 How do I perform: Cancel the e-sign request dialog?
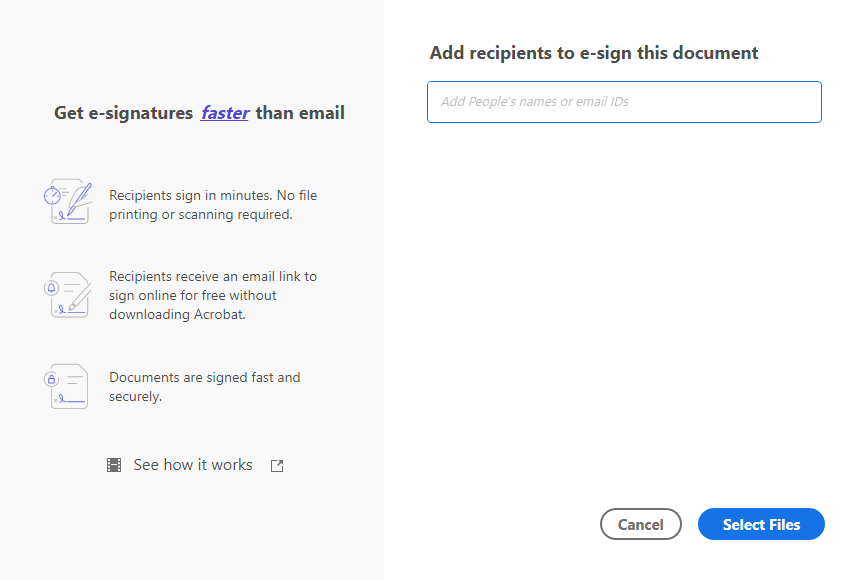click(x=640, y=524)
